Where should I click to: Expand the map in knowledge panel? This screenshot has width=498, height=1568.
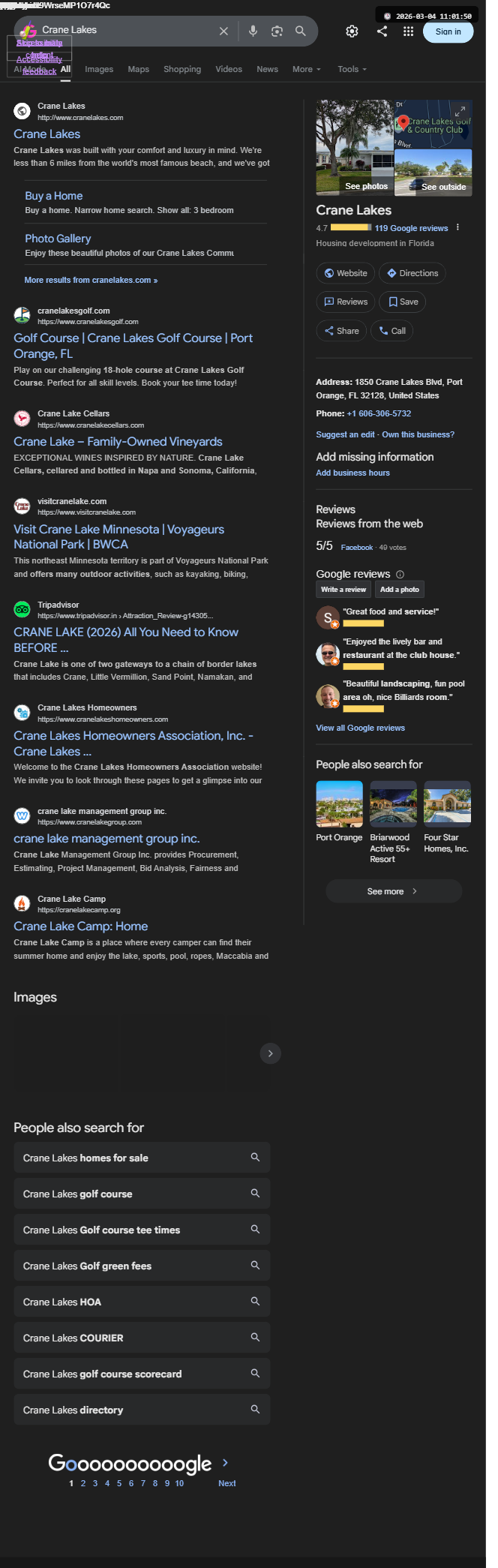click(460, 110)
